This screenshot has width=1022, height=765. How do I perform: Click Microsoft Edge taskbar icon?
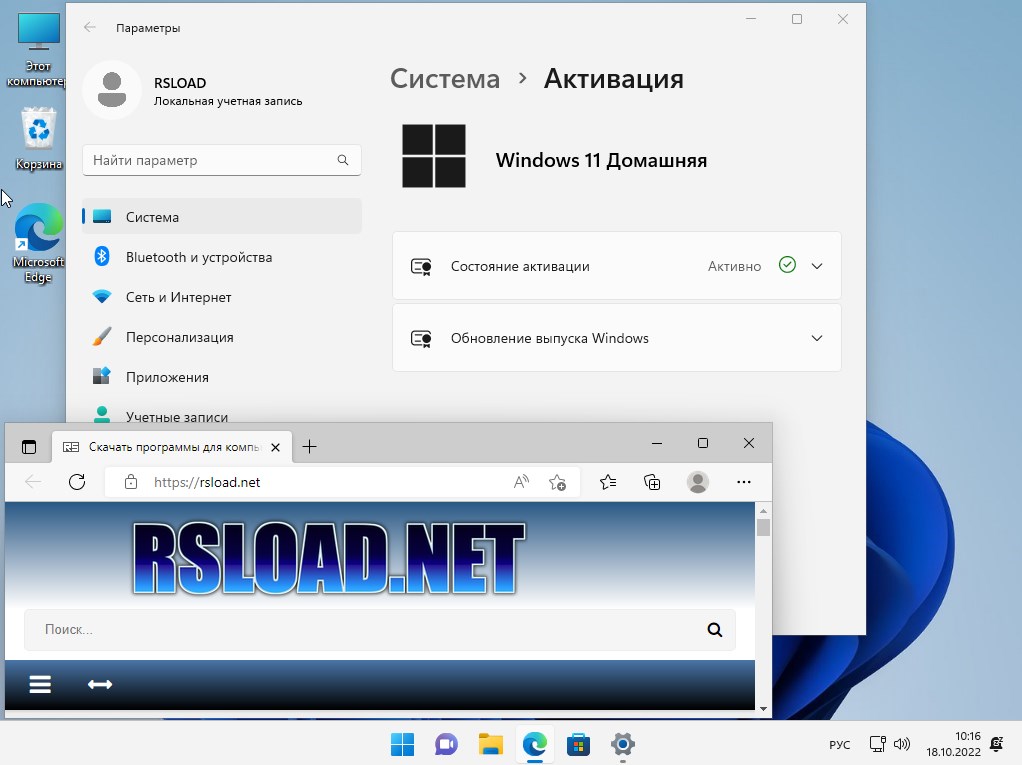(534, 744)
